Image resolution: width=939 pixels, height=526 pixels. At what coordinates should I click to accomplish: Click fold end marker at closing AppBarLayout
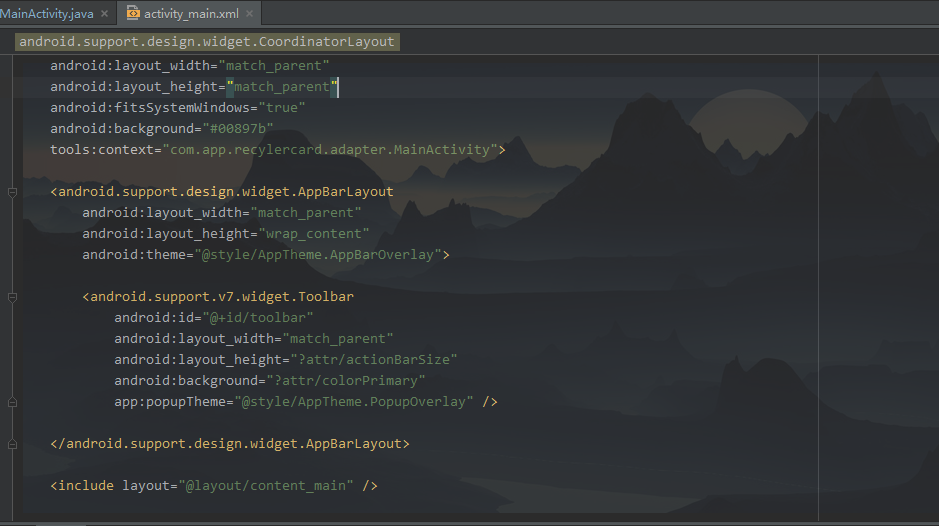click(x=12, y=445)
